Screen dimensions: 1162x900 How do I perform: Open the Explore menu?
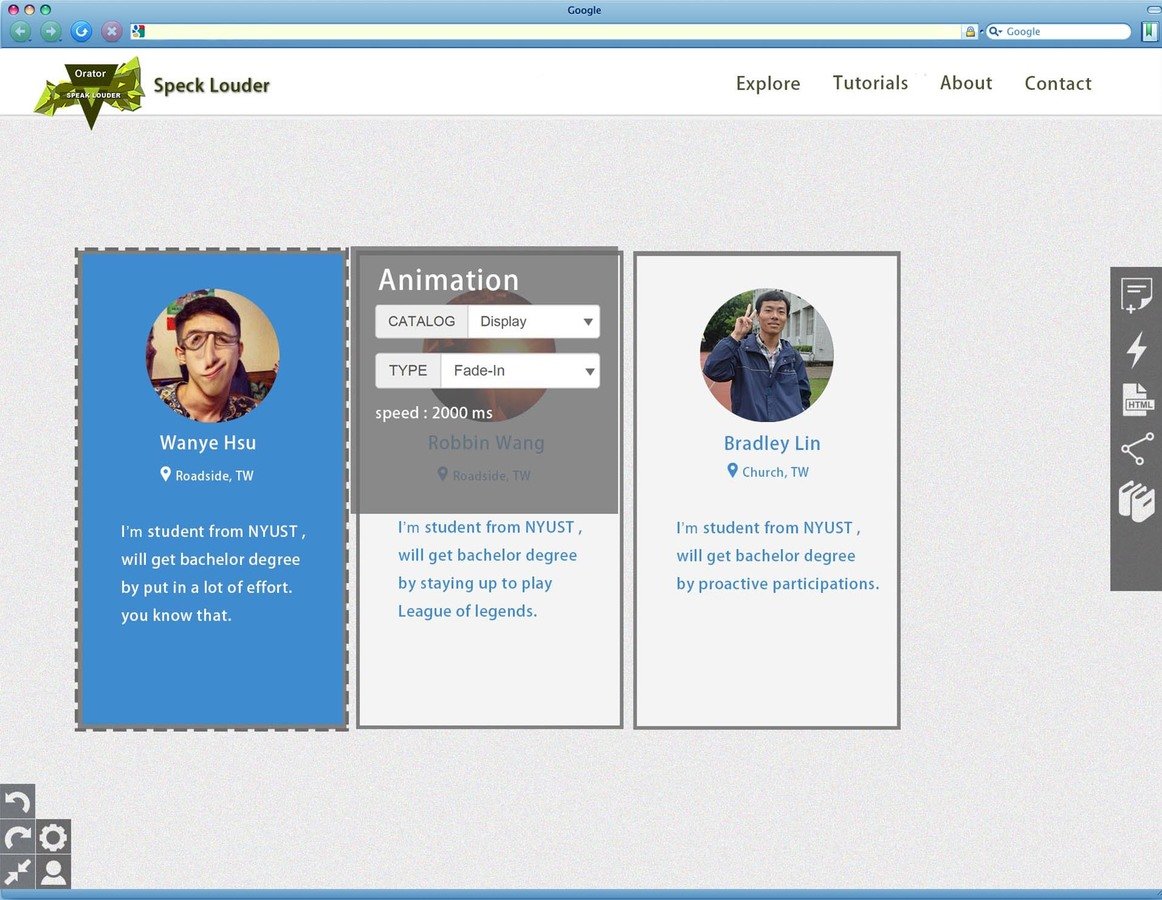point(768,83)
